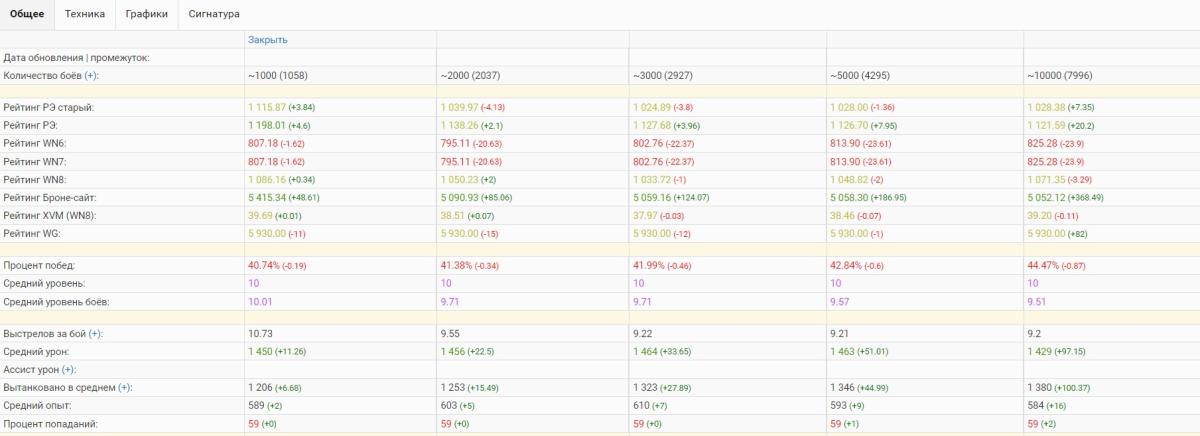Click the WG rating 5 930.00 (+82)
This screenshot has height=436, width=1200.
tap(1059, 234)
